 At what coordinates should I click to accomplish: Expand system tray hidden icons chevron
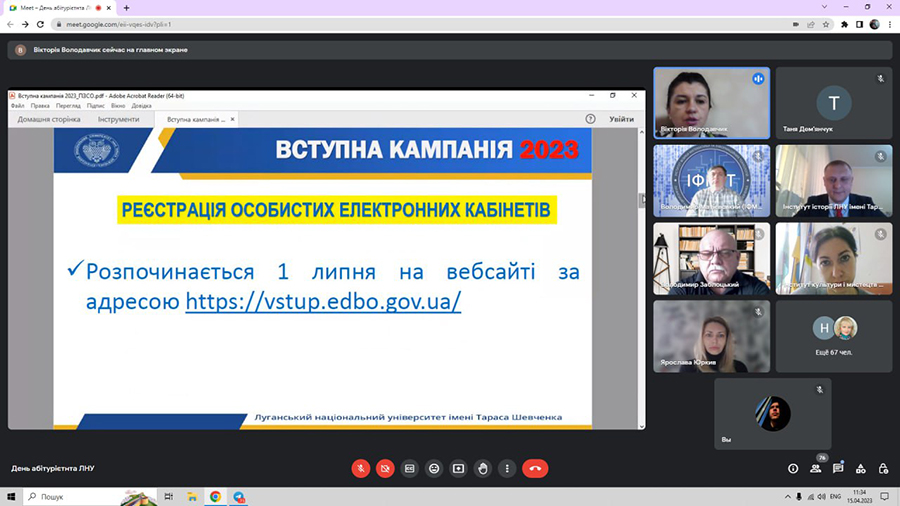788,497
